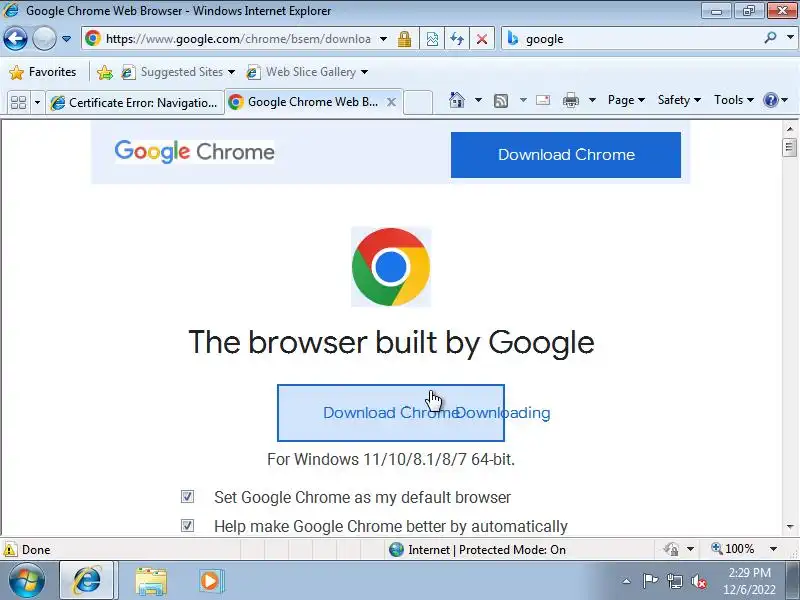Go back with the Back arrow button
The image size is (800, 600).
(15, 38)
